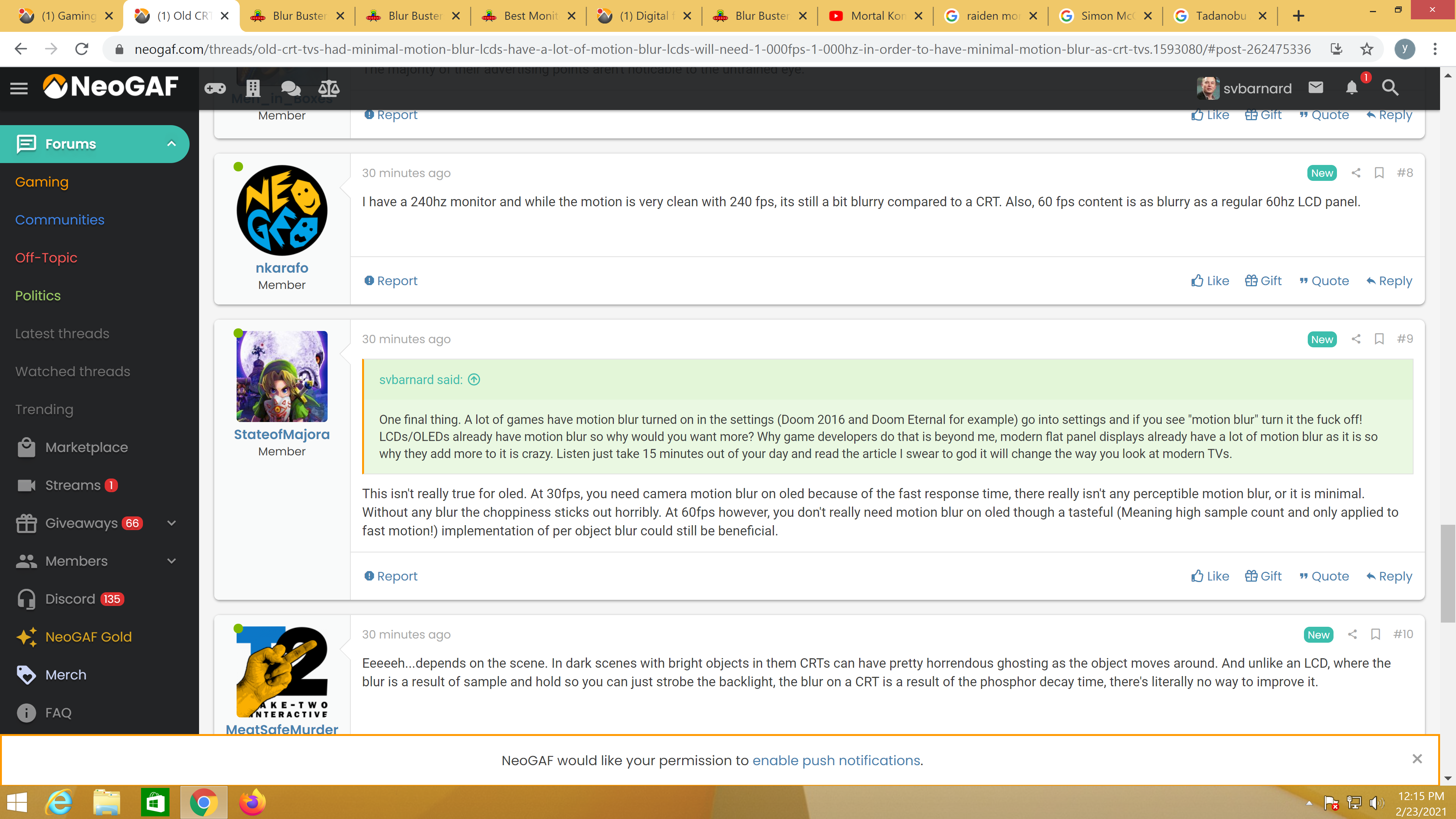Open Firefox from the taskbar
This screenshot has height=819, width=1456.
pos(251,802)
